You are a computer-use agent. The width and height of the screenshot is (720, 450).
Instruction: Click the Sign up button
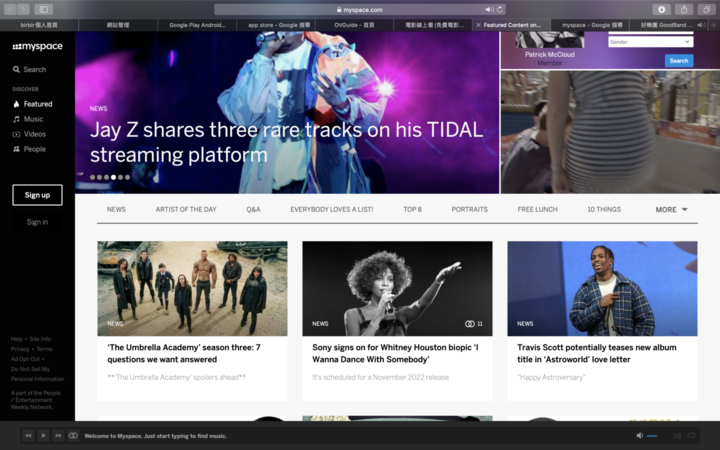coord(37,195)
